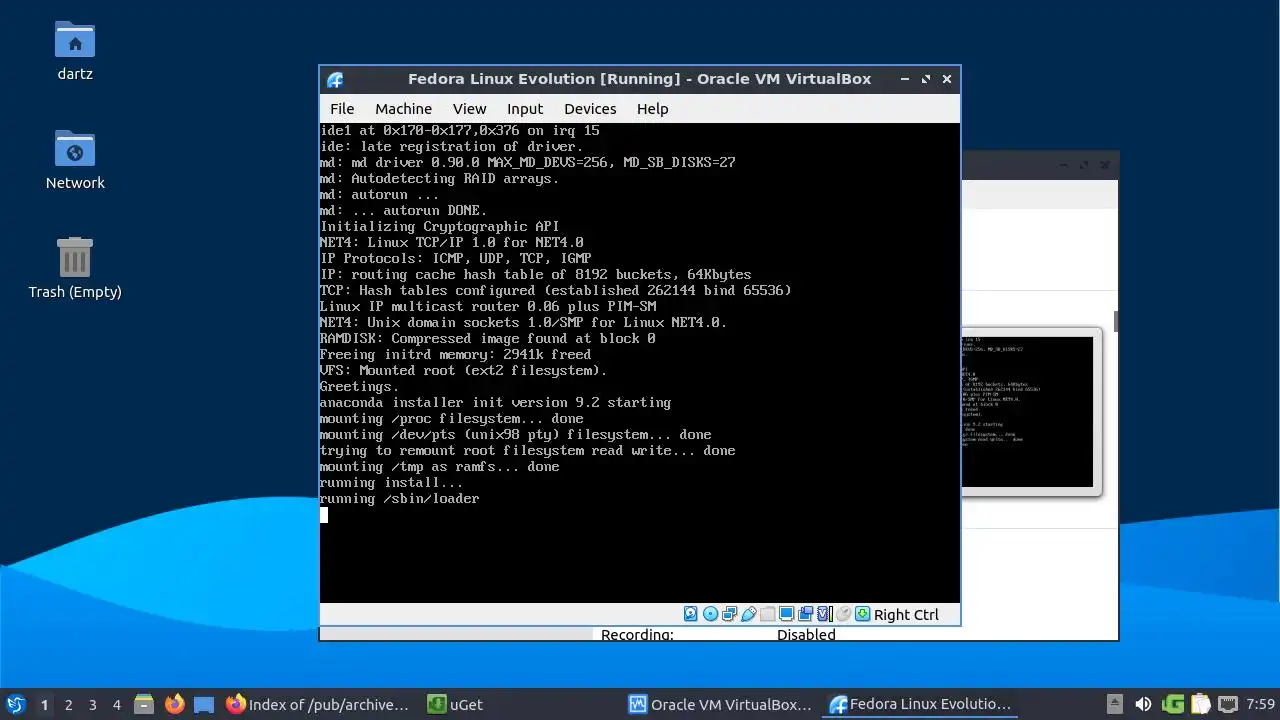
Task: Launch Firefox from taskbar quick launcher
Action: (174, 704)
